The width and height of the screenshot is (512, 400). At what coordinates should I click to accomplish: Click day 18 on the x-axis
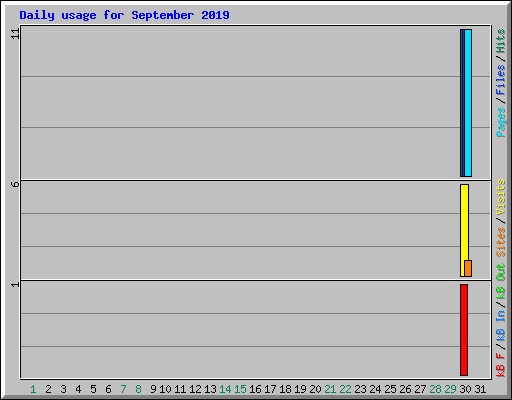coord(285,389)
